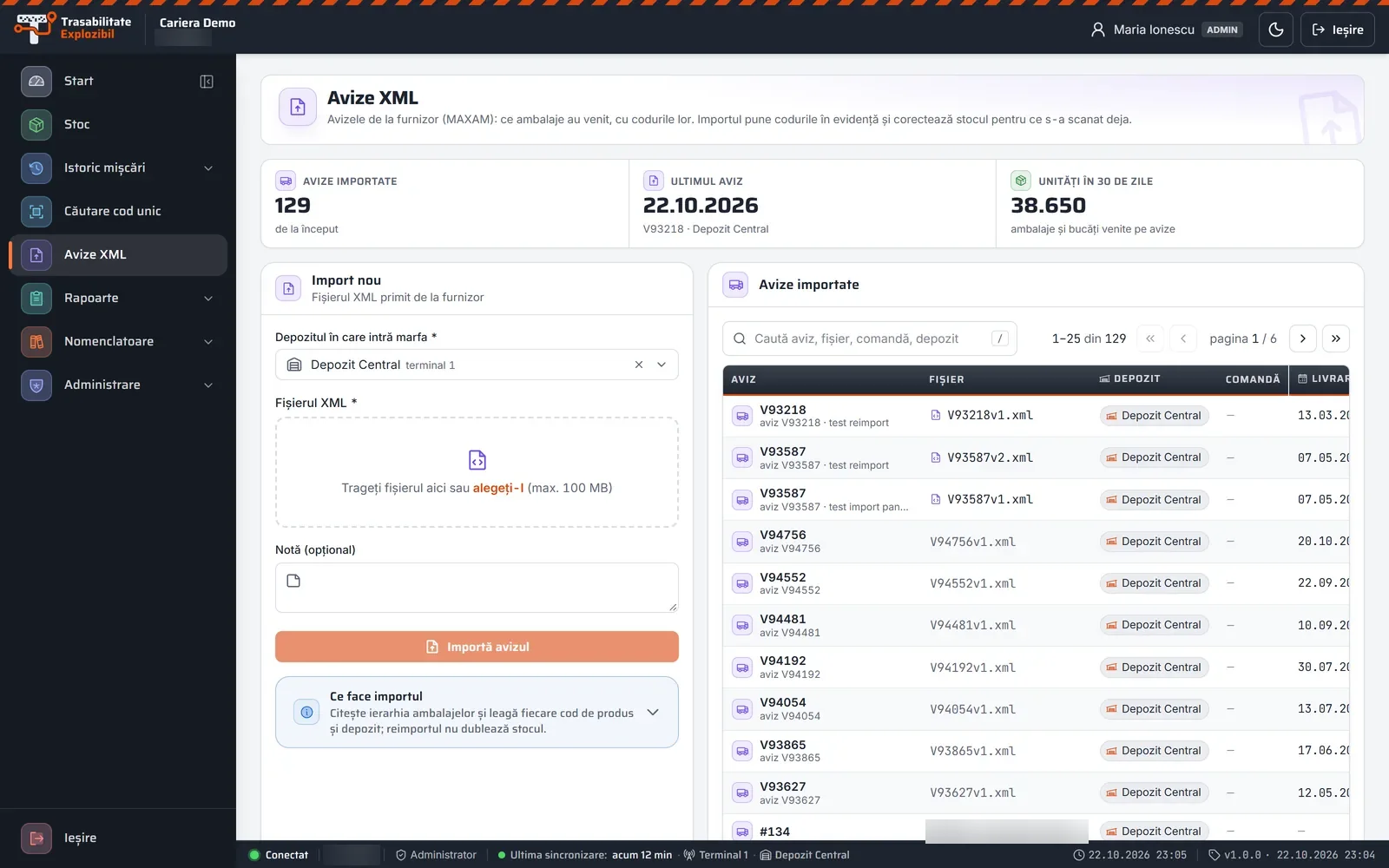Image resolution: width=1389 pixels, height=868 pixels.
Task: Click file icon beside V93218v1.xml
Action: (x=936, y=416)
